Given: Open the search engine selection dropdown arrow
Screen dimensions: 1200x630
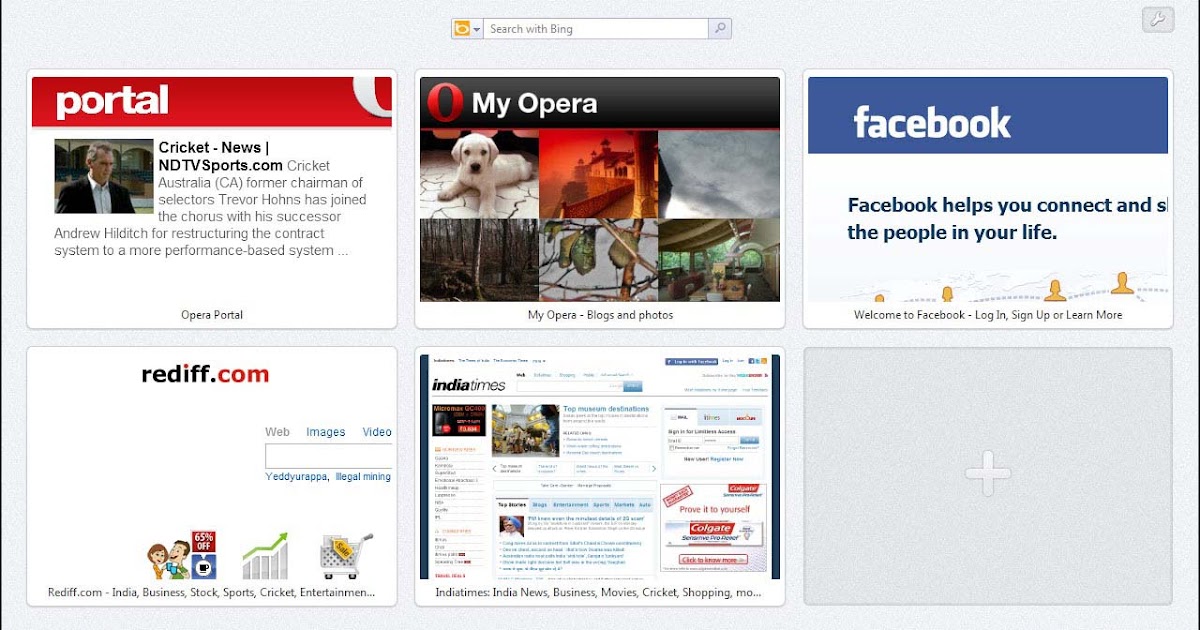Looking at the screenshot, I should click(x=477, y=28).
